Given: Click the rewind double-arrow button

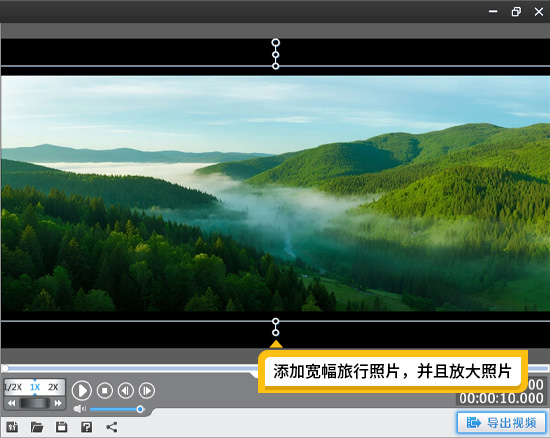Looking at the screenshot, I should (11, 403).
